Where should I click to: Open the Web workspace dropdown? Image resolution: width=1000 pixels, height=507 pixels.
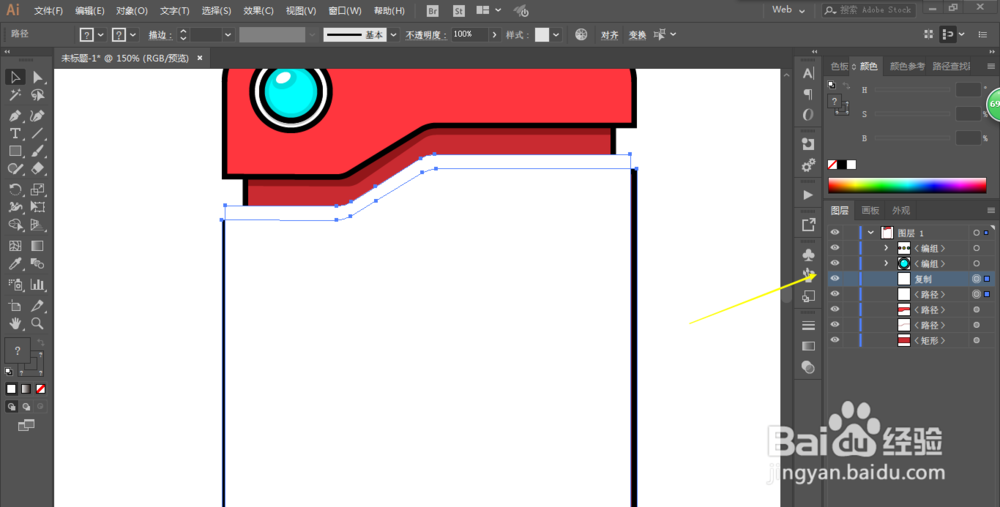tap(788, 10)
